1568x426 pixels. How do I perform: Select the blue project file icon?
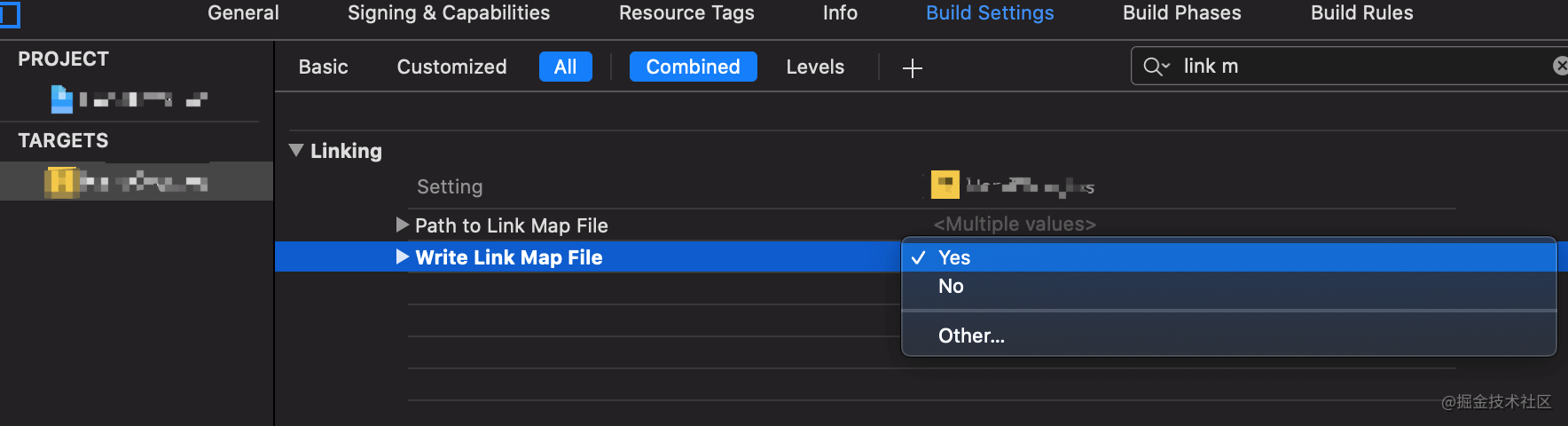61,99
